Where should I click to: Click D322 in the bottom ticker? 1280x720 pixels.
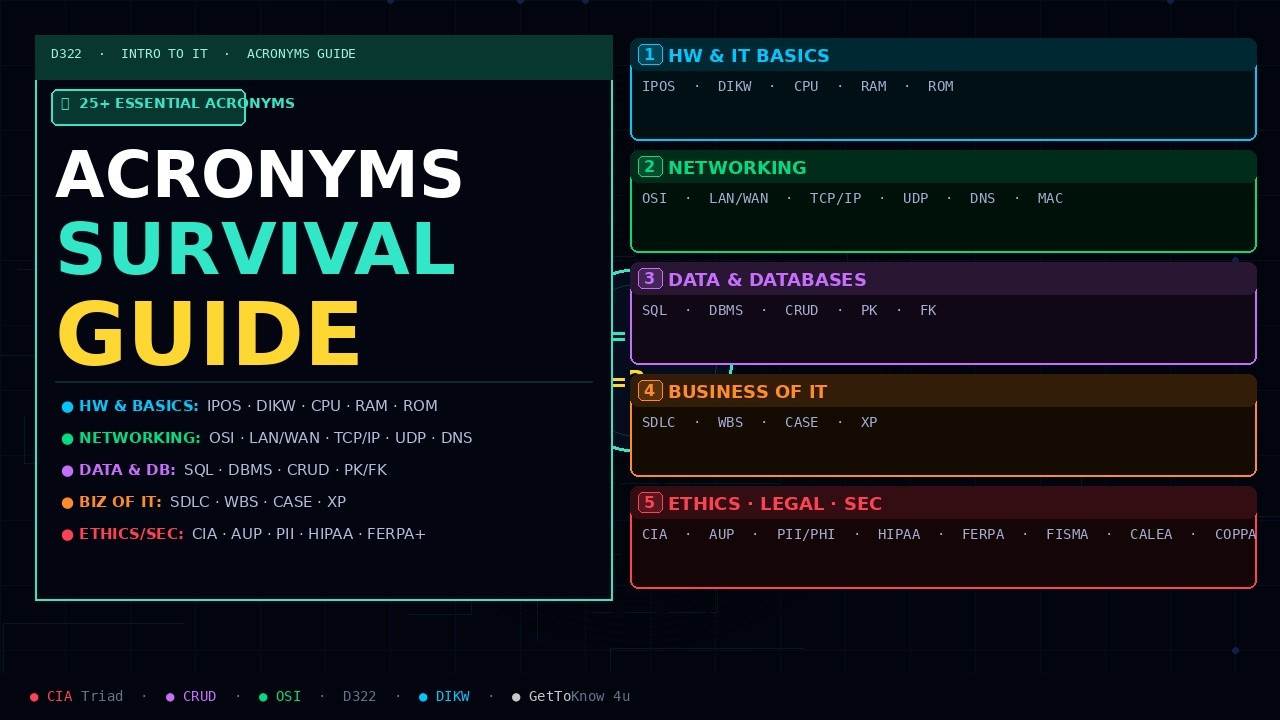[x=359, y=696]
